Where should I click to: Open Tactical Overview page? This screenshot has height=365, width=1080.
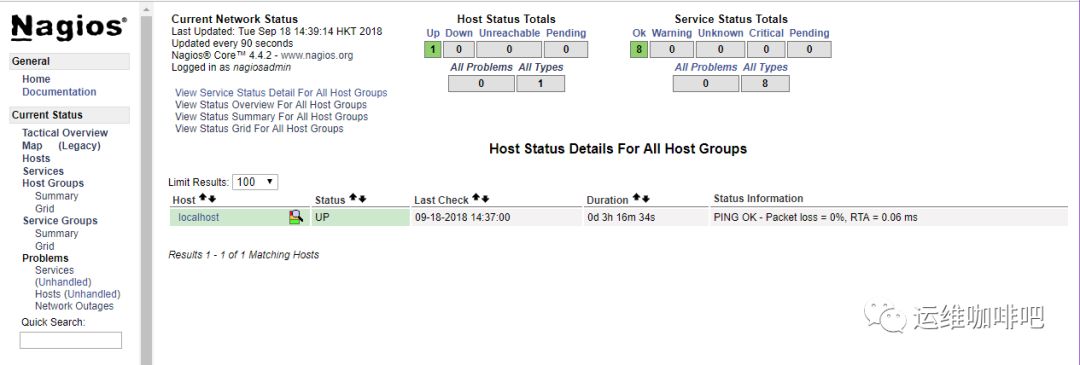click(65, 133)
